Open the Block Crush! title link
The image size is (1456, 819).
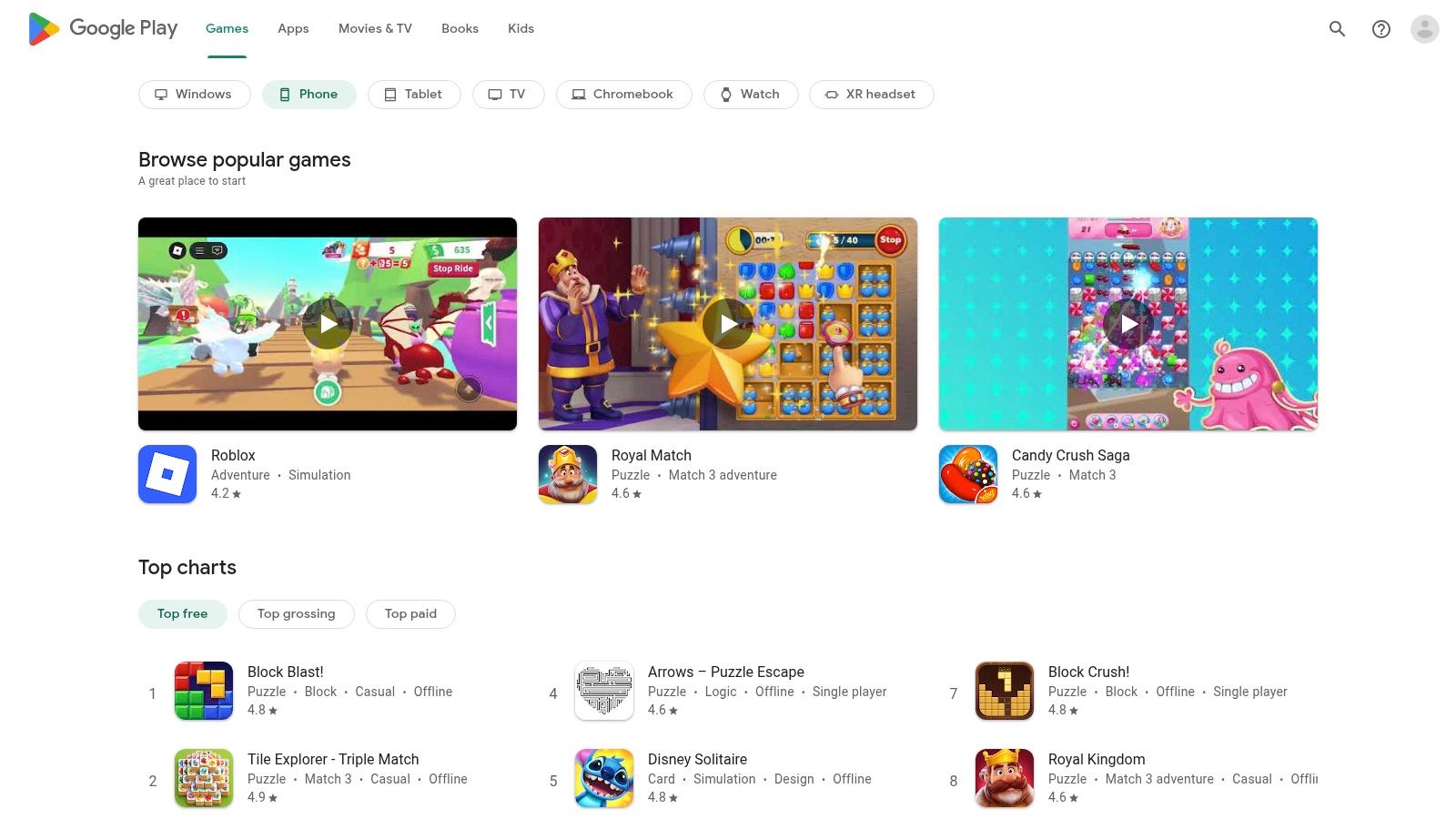(1088, 672)
